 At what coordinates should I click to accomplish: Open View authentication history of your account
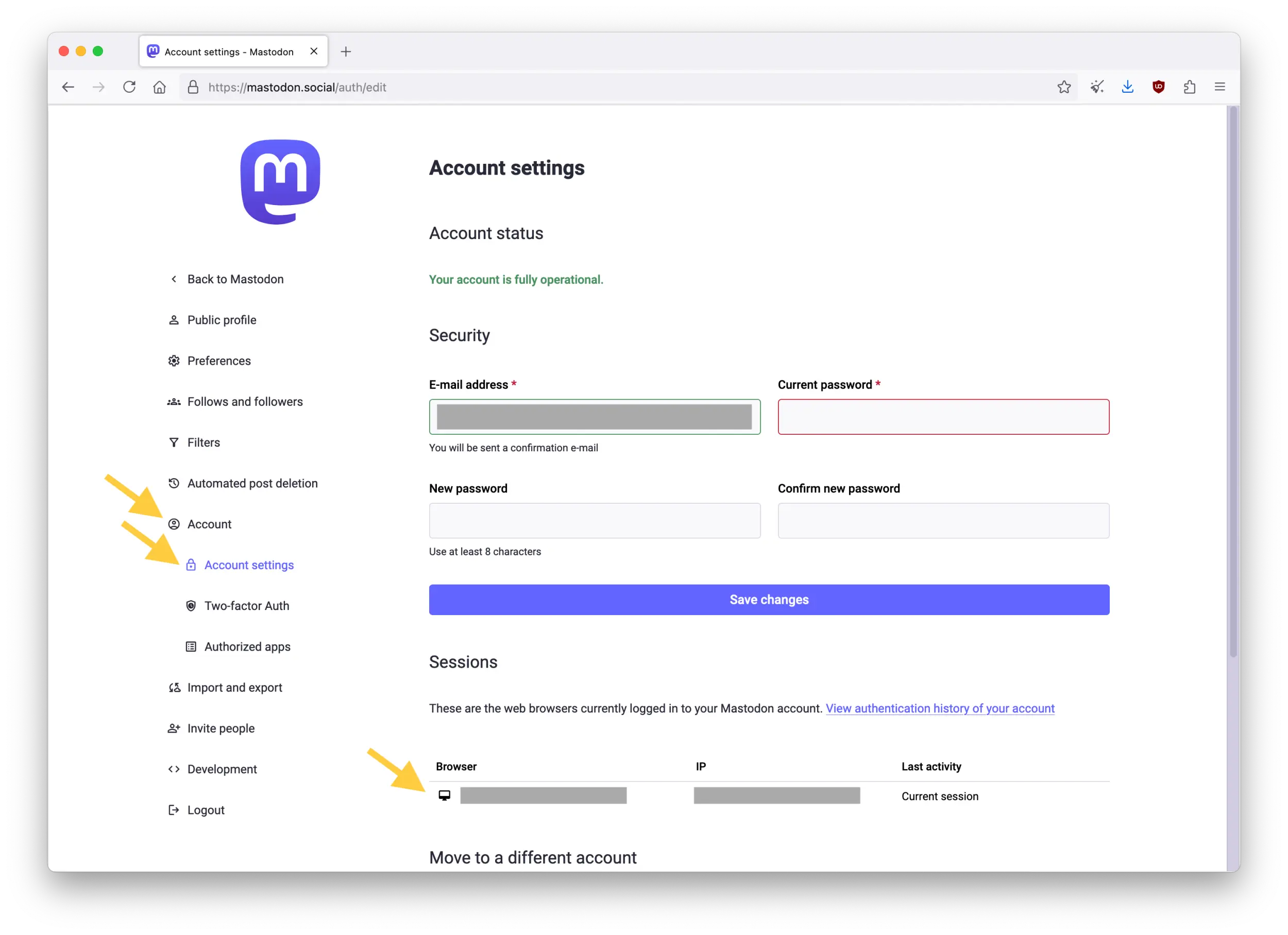point(940,708)
